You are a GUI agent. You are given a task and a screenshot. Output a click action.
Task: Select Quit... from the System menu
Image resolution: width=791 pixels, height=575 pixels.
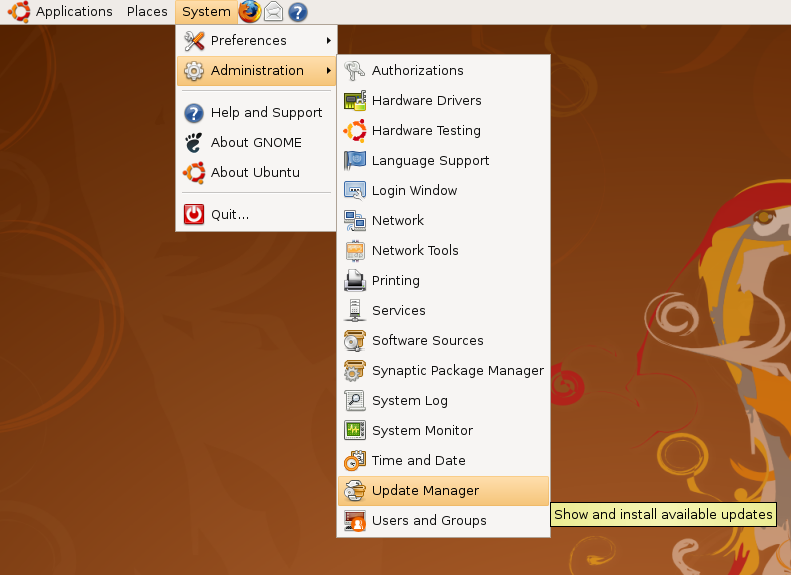pos(257,214)
